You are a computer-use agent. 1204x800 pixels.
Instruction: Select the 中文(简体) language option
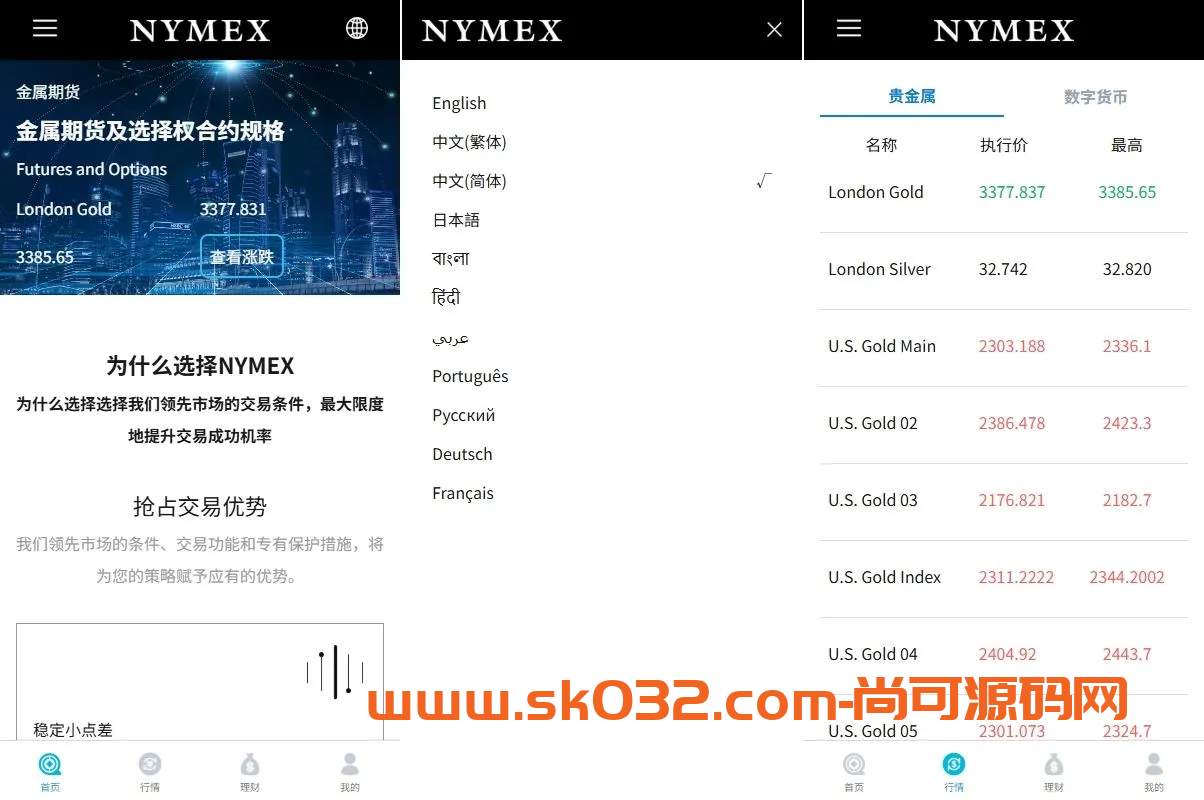pos(469,180)
